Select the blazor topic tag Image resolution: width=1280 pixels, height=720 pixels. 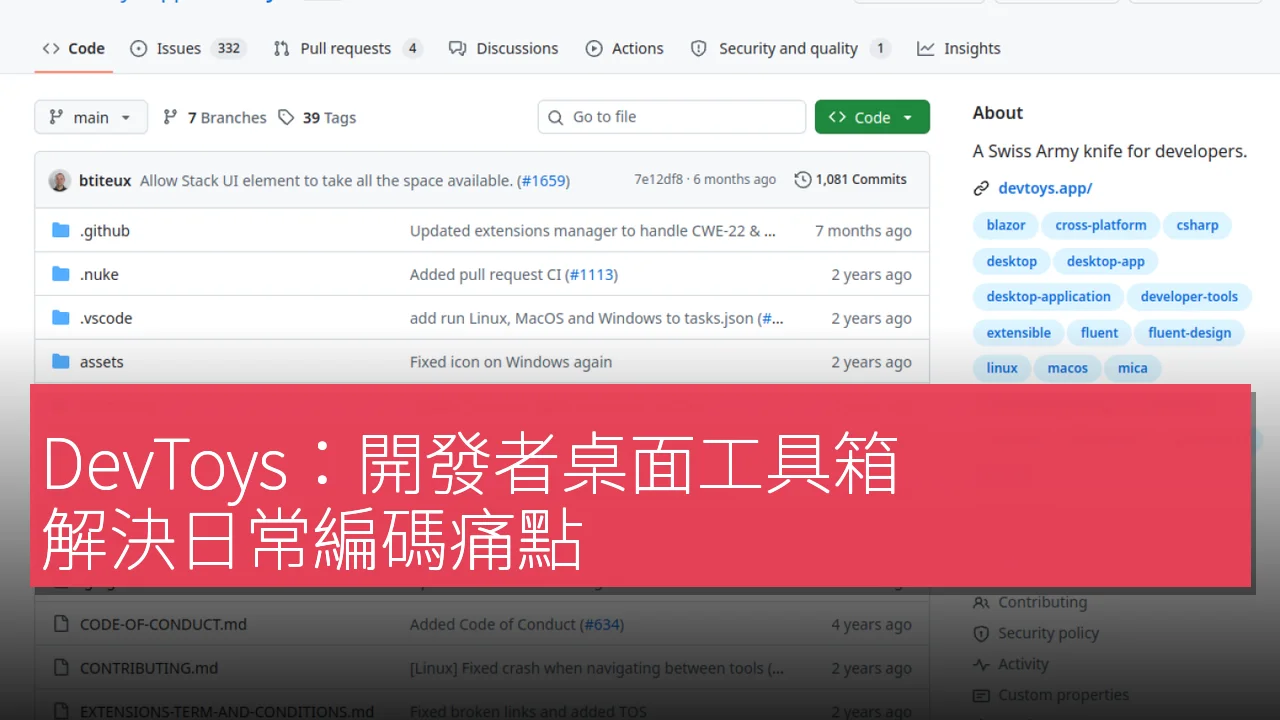tap(1006, 225)
